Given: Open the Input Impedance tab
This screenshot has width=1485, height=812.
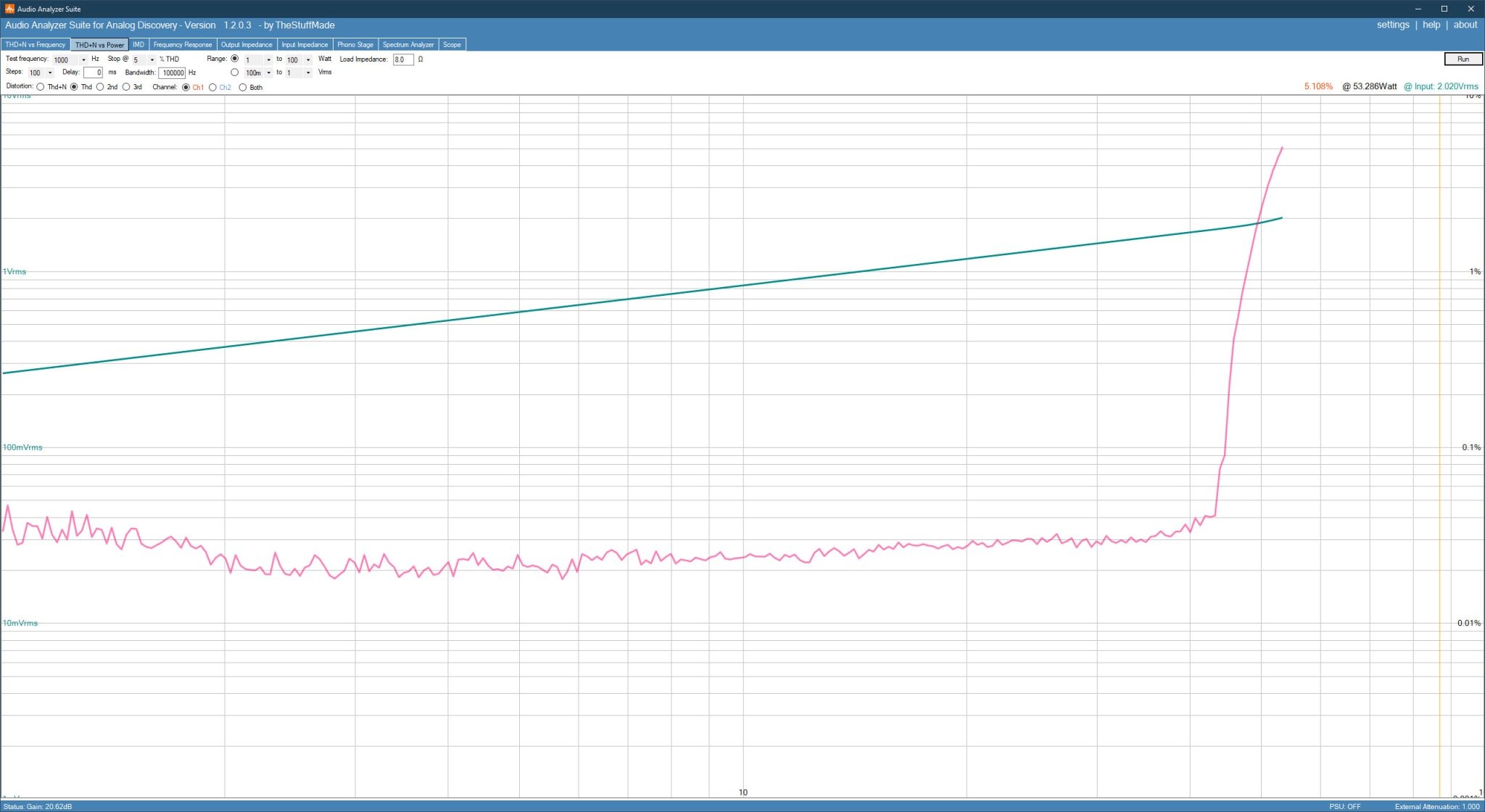Looking at the screenshot, I should [305, 45].
